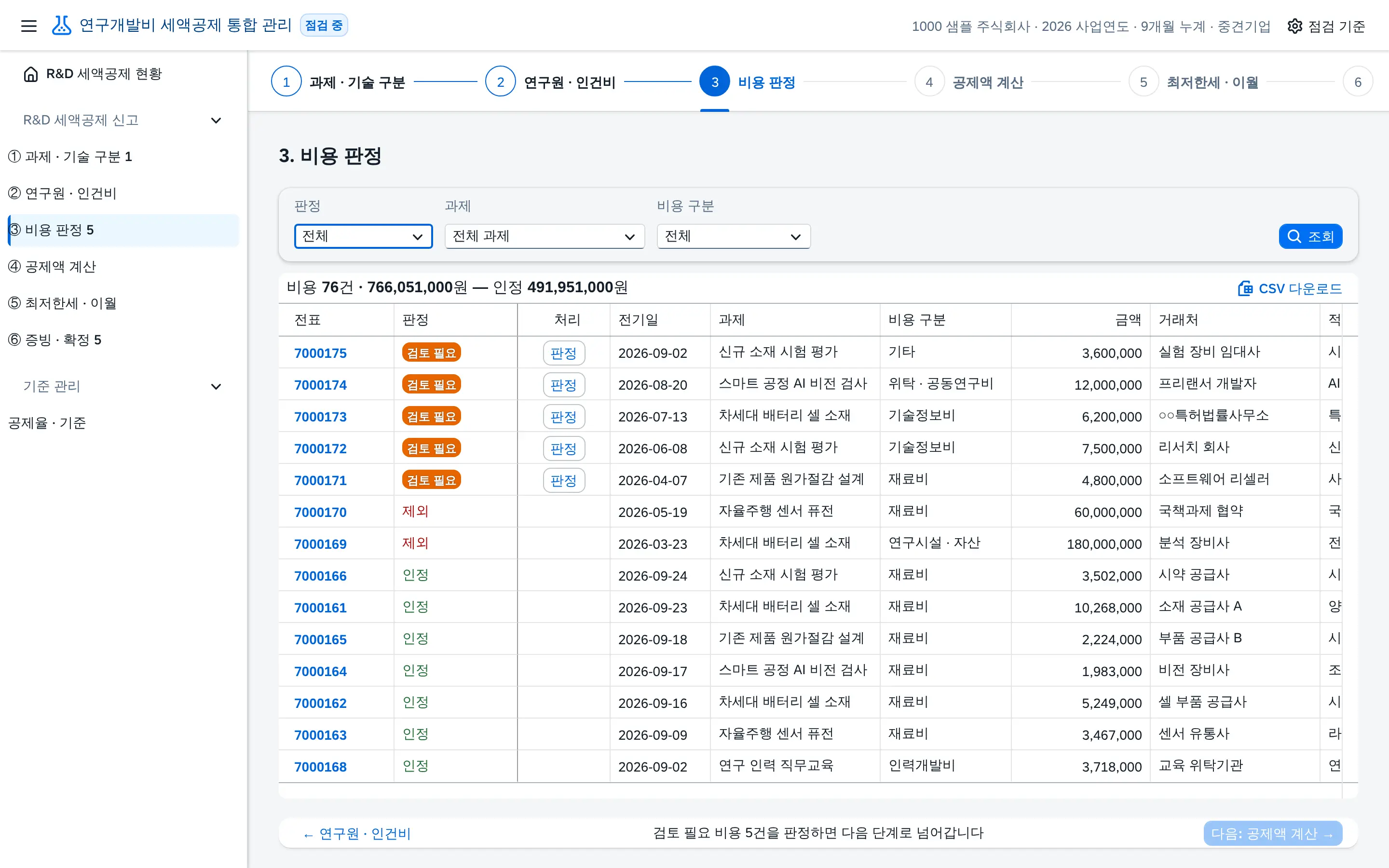Click the home icon beside R&D 세액공제 현황

pos(31,74)
